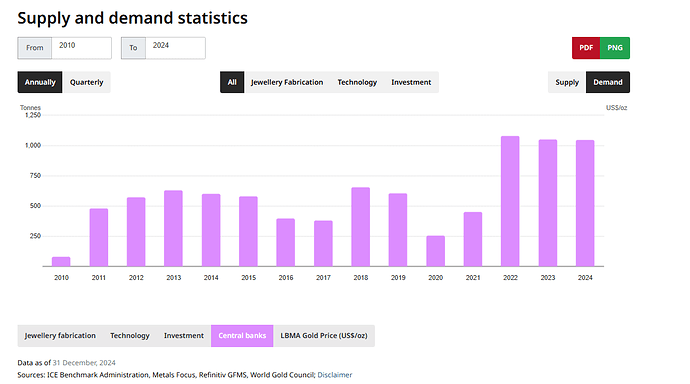690x384 pixels.
Task: Toggle the Supply view
Action: (567, 82)
